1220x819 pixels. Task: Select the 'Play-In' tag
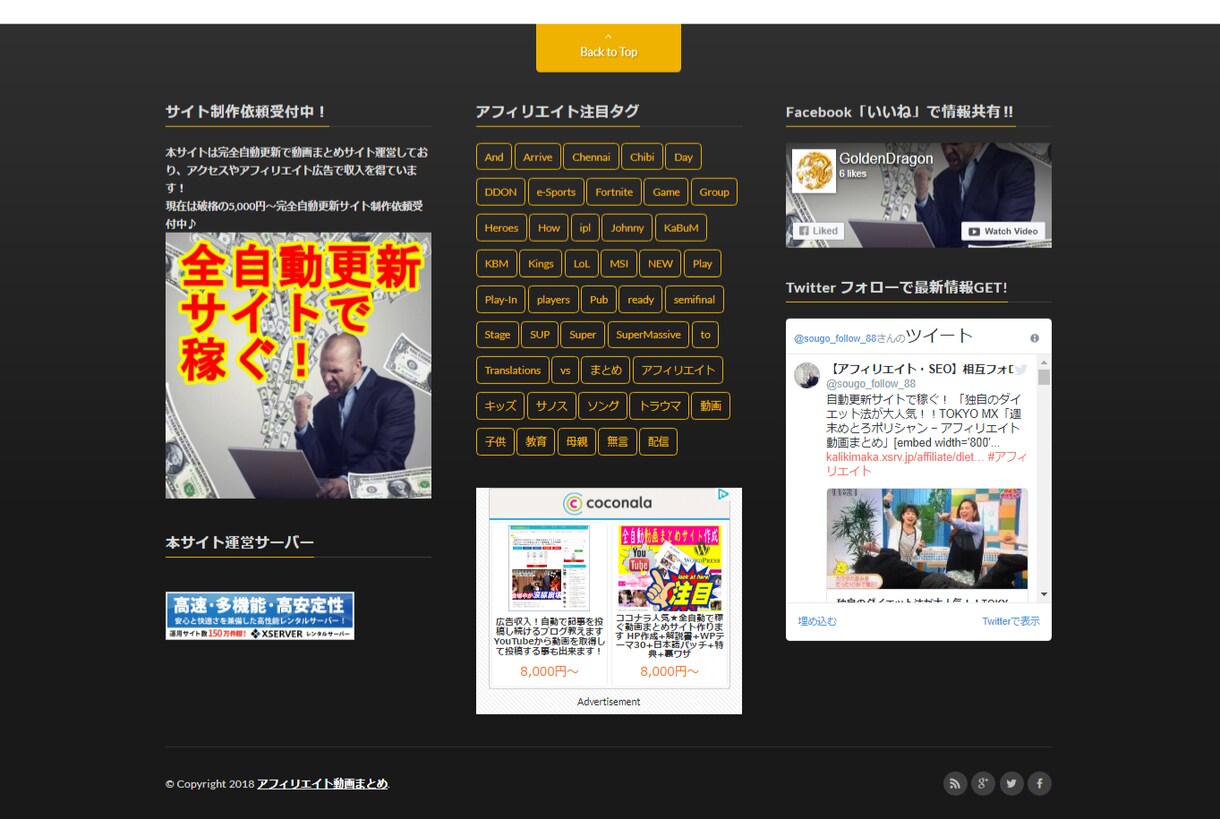(501, 299)
